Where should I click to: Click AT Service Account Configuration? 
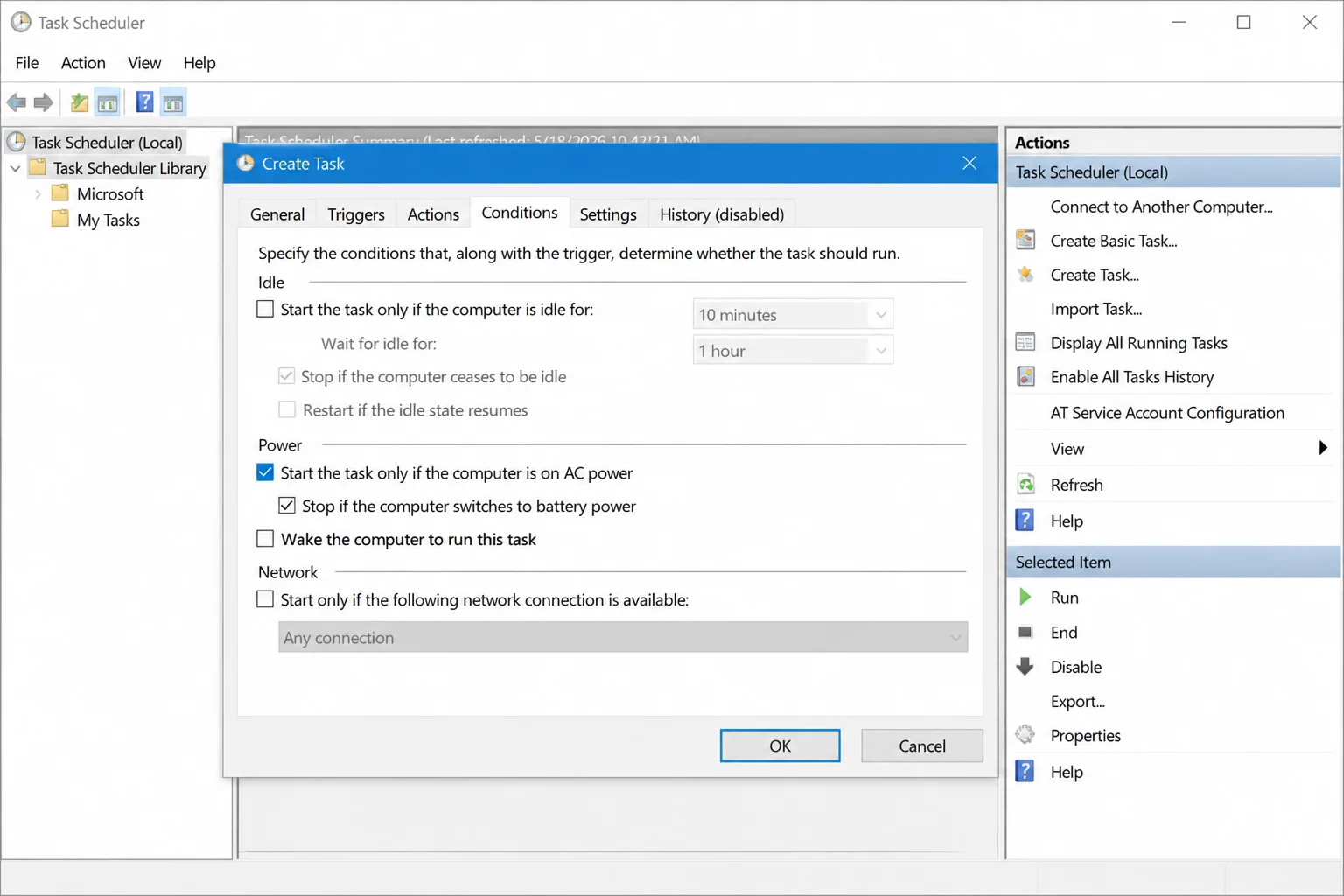1167,413
